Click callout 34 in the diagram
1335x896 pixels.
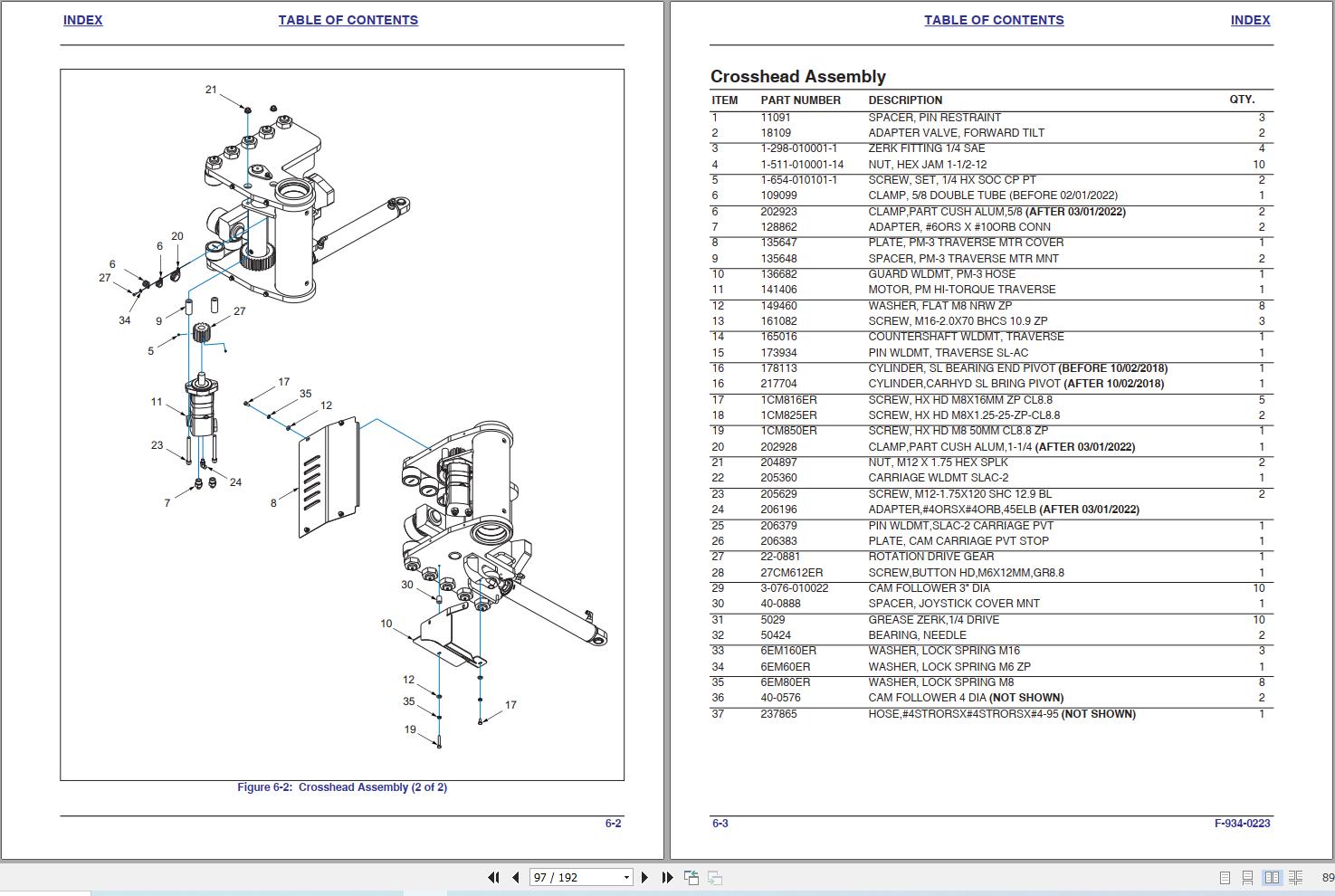coord(125,320)
